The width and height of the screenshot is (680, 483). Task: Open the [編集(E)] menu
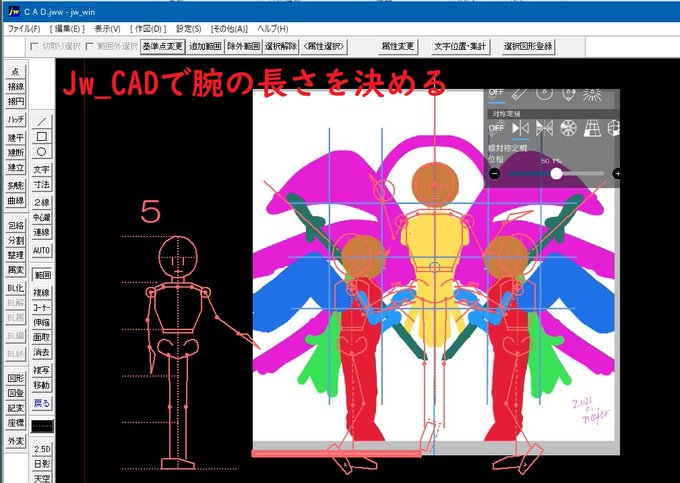[x=67, y=29]
